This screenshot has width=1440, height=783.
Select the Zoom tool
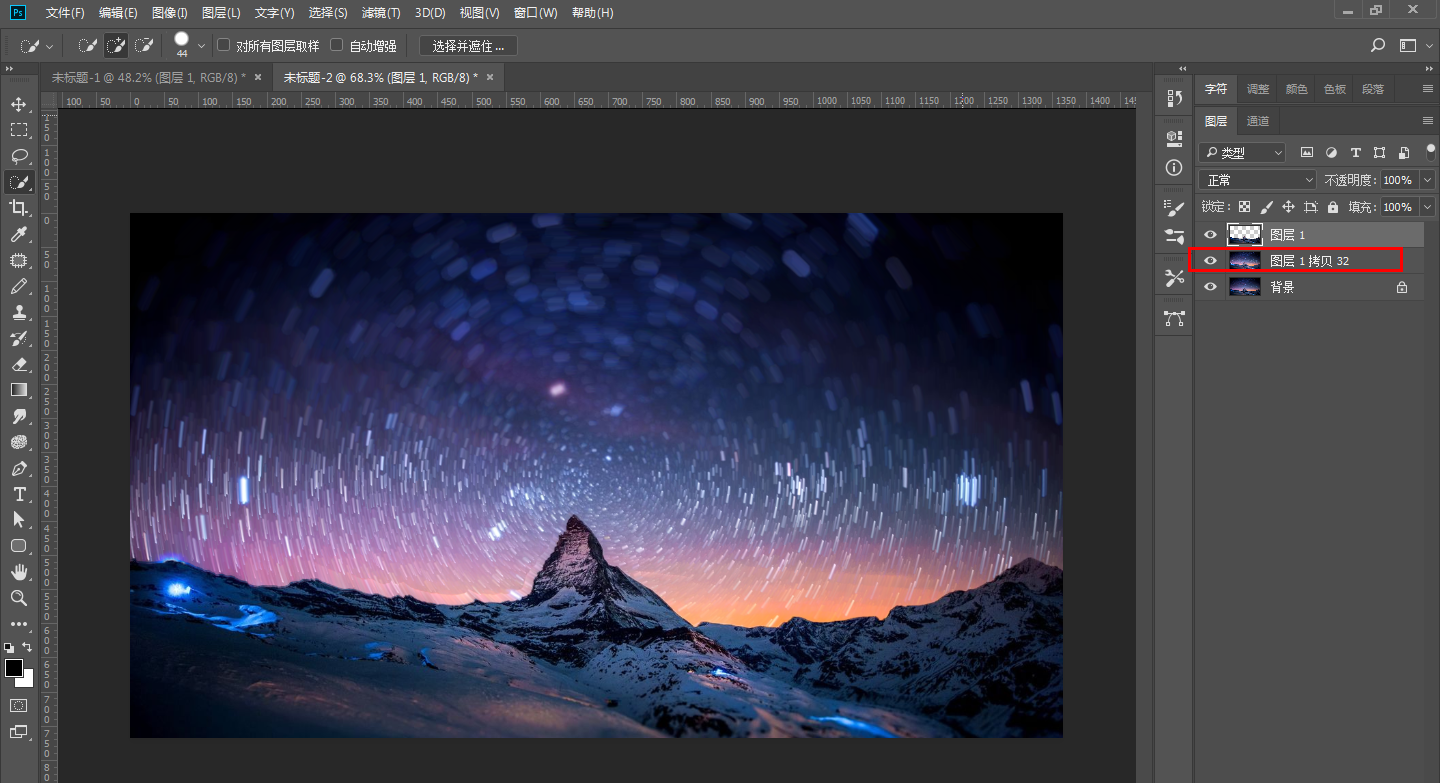(x=18, y=598)
